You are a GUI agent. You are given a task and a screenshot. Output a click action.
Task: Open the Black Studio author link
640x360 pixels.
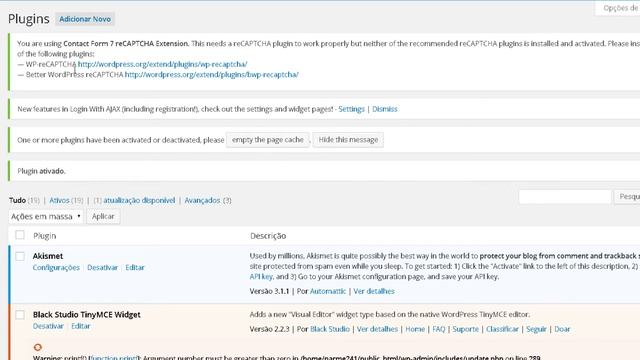pos(330,329)
